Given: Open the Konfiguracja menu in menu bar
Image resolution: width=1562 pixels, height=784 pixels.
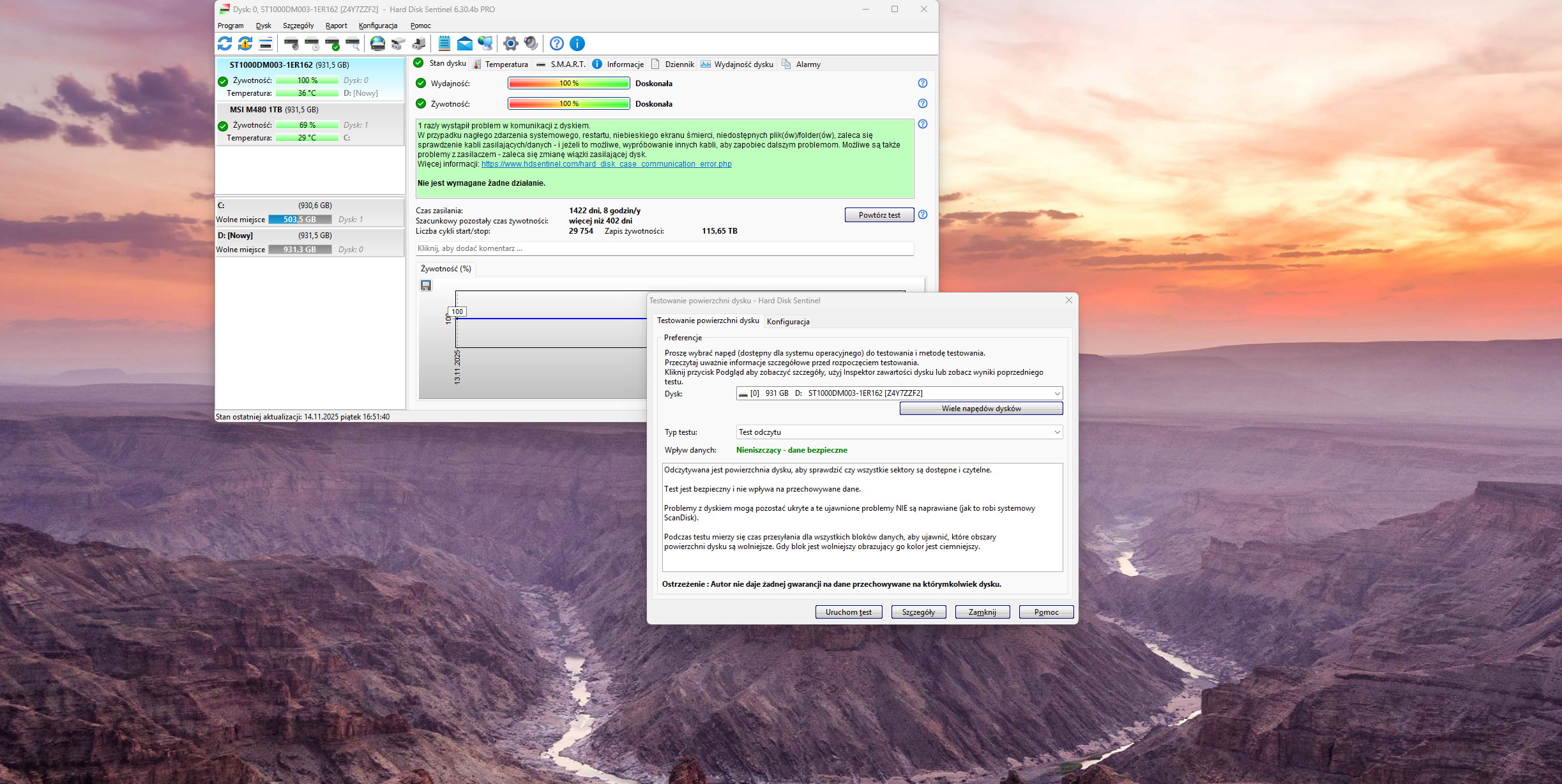Looking at the screenshot, I should (x=377, y=26).
